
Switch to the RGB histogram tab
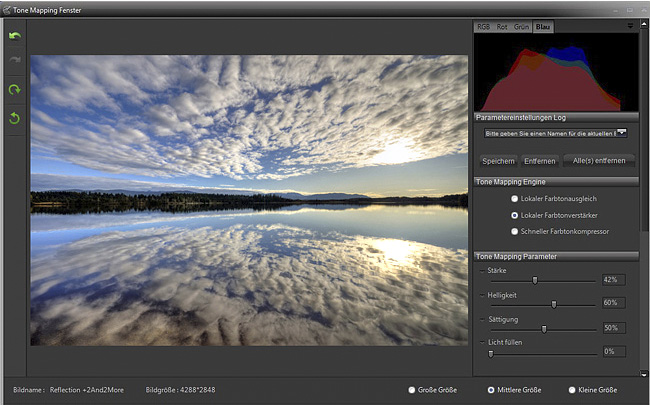point(484,27)
